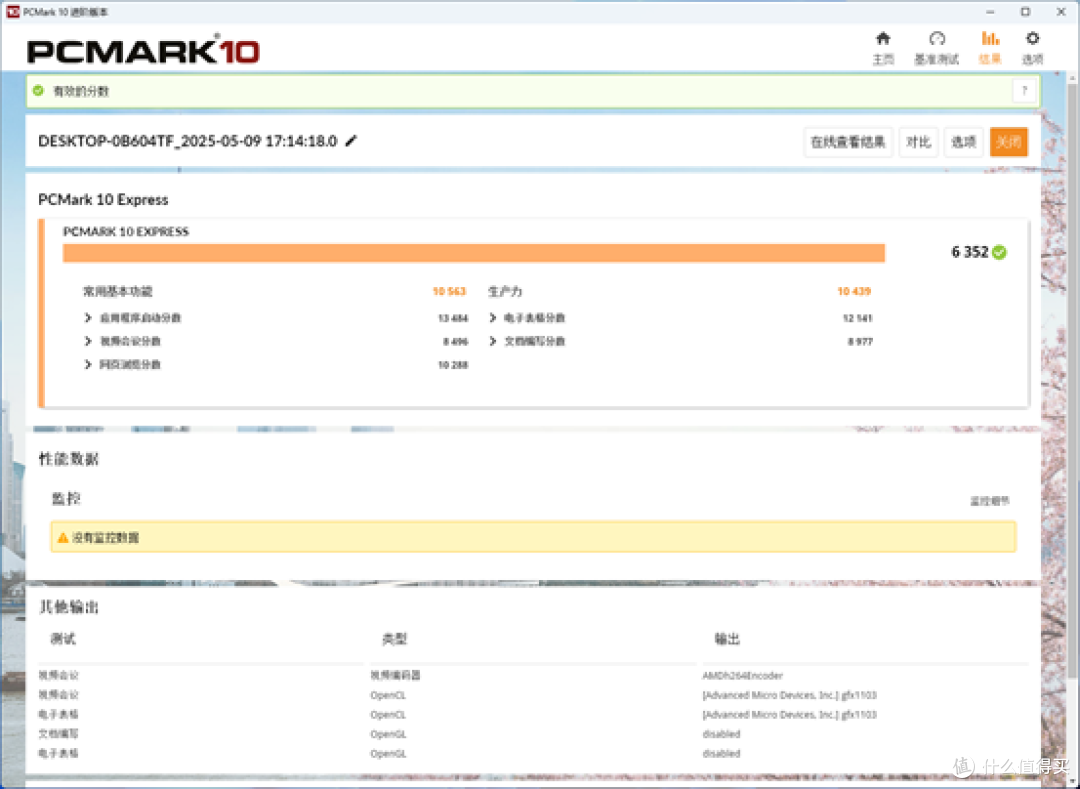The width and height of the screenshot is (1080, 789).
Task: Select the overall score 6 352
Action: pos(970,252)
